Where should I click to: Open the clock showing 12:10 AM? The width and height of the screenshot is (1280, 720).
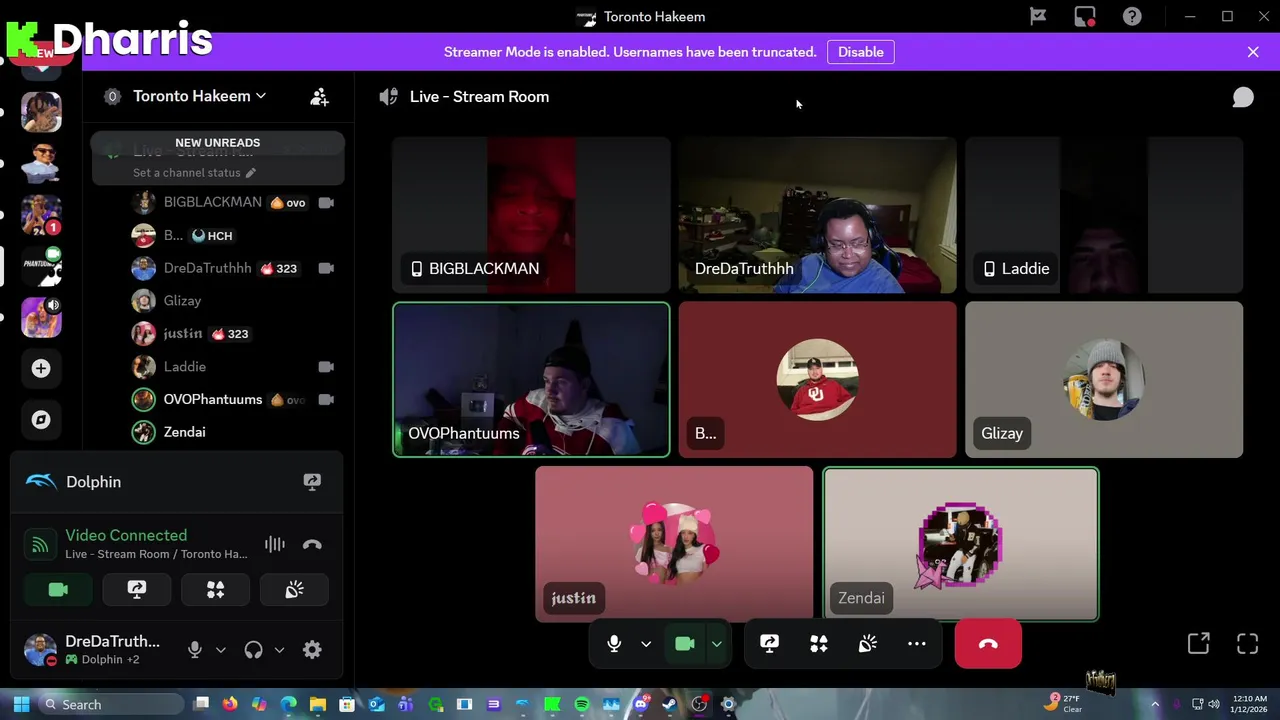tap(1249, 704)
